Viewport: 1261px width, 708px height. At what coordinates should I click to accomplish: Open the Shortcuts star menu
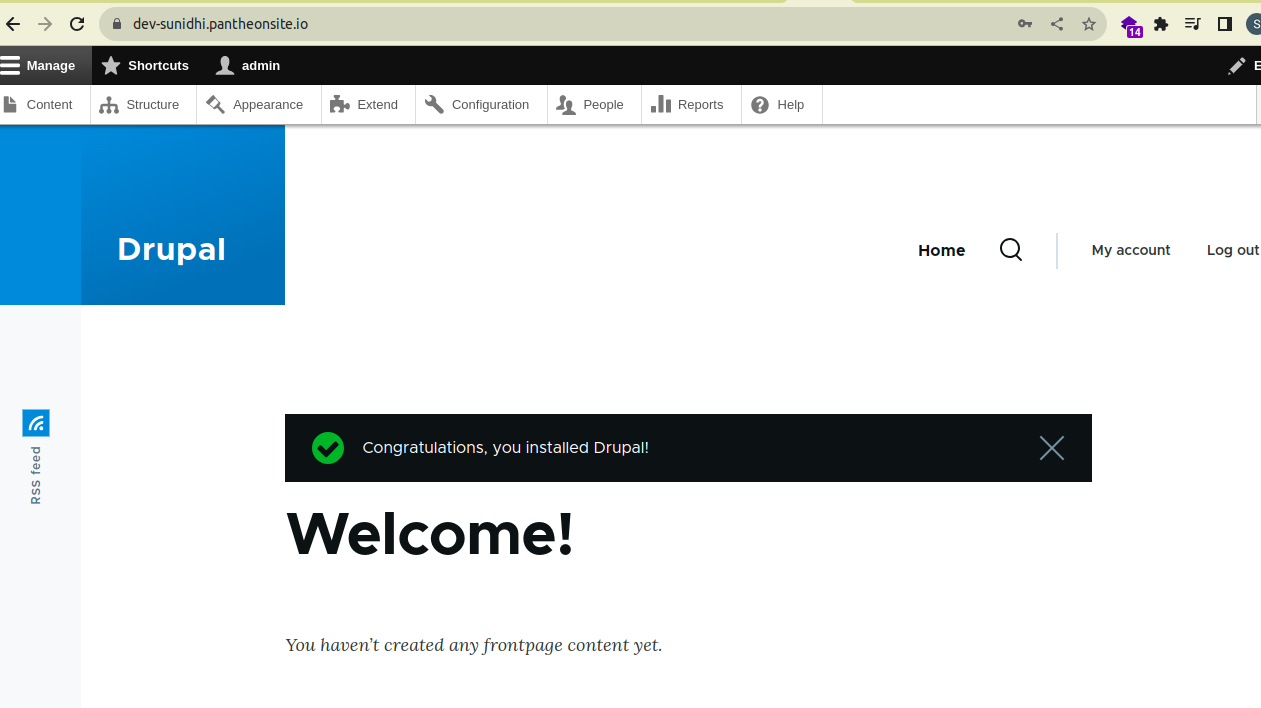pos(146,65)
